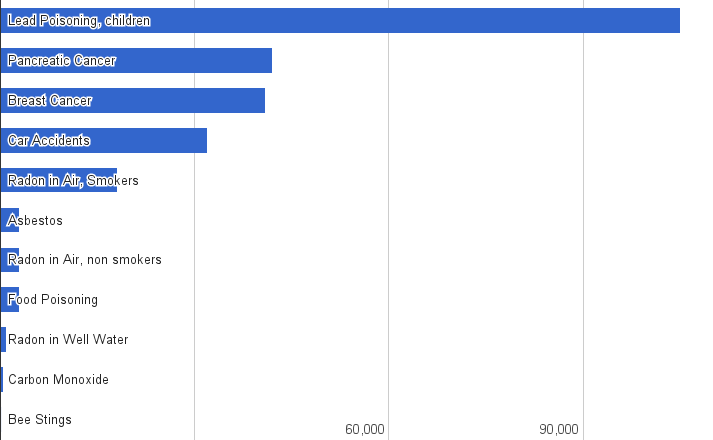This screenshot has width=713, height=440.
Task: Click the Radon in Well Water bar
Action: pos(4,340)
